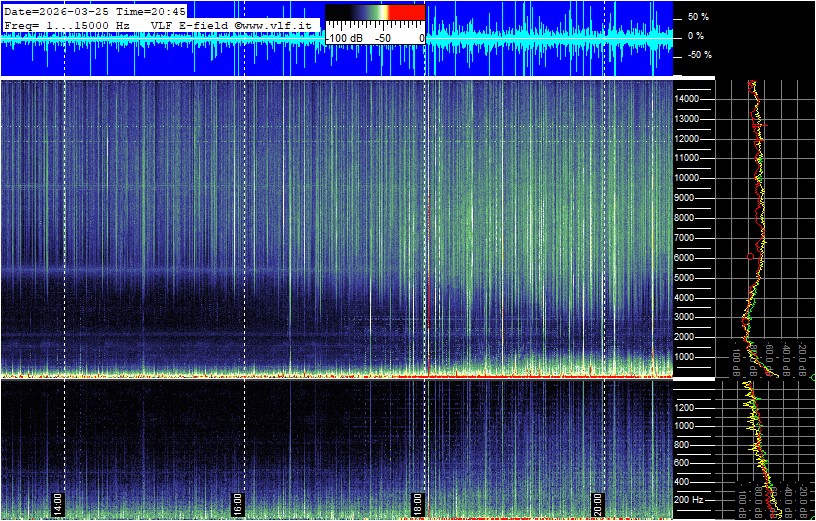This screenshot has width=816, height=521.
Task: Click the 0 % amplitude axis label
Action: 698,36
